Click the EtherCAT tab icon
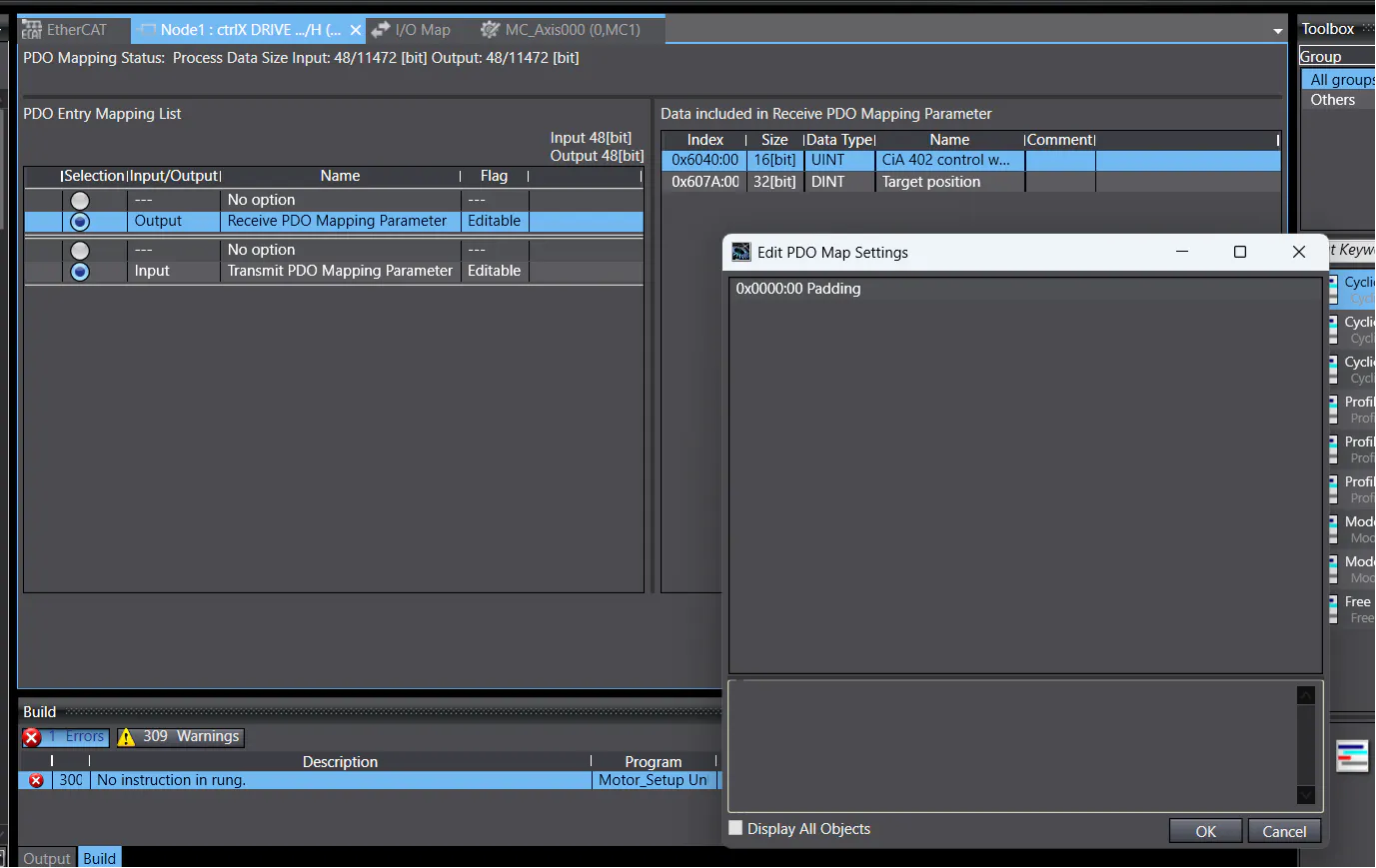Image resolution: width=1376 pixels, height=868 pixels. 32,30
